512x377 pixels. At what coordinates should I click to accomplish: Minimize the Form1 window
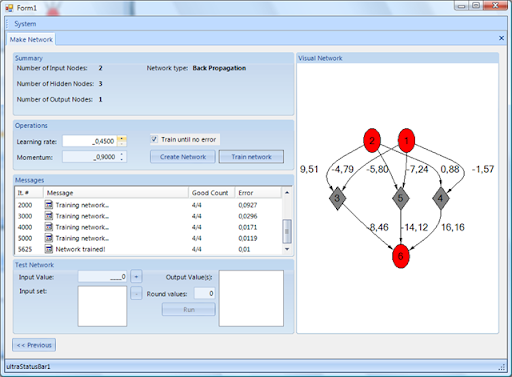(x=461, y=5)
